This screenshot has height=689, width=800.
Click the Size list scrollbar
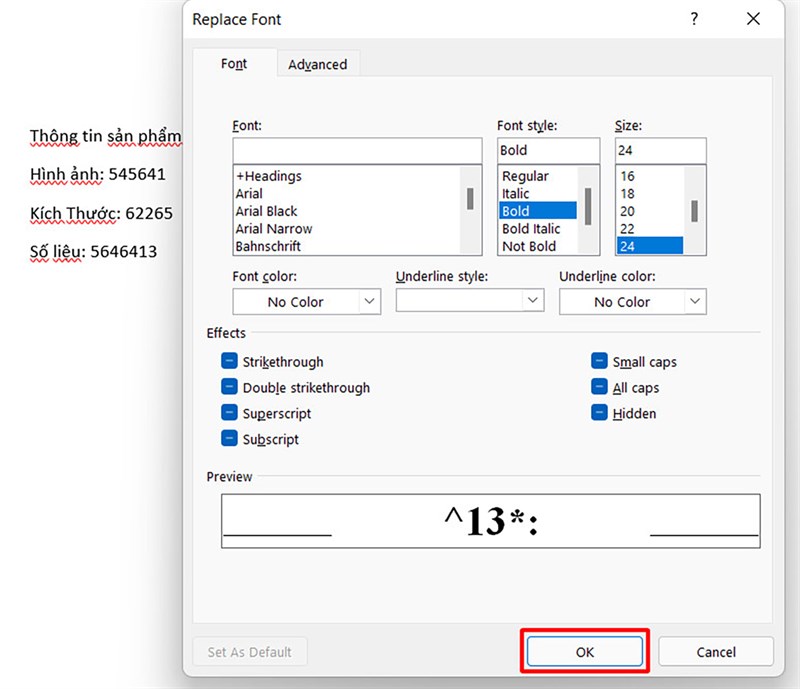(x=694, y=211)
